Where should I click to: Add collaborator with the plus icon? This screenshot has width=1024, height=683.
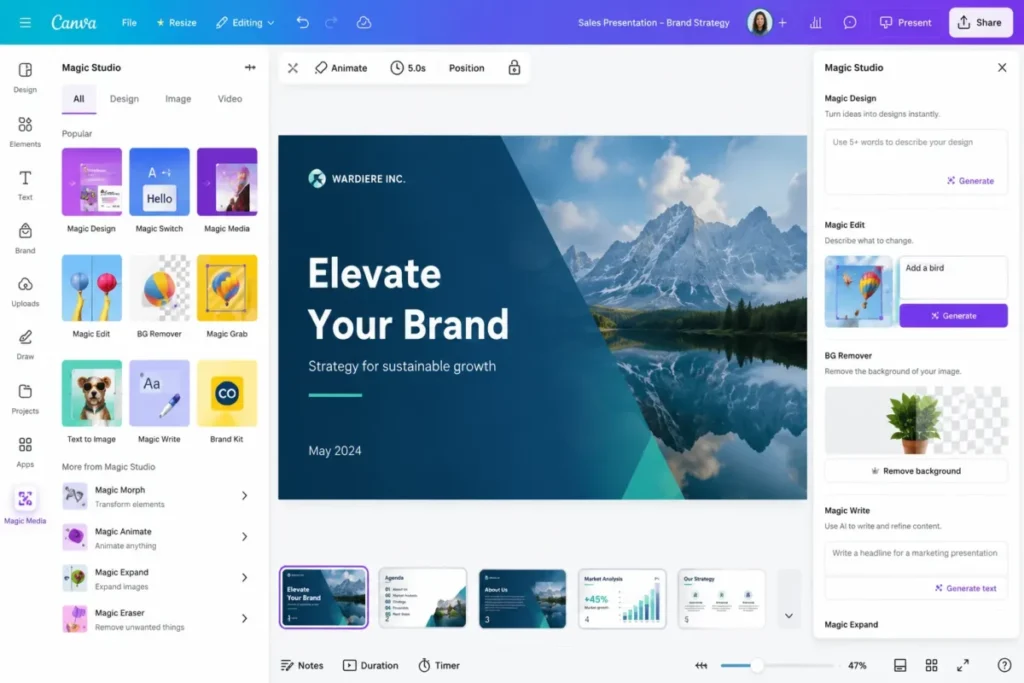tap(782, 23)
